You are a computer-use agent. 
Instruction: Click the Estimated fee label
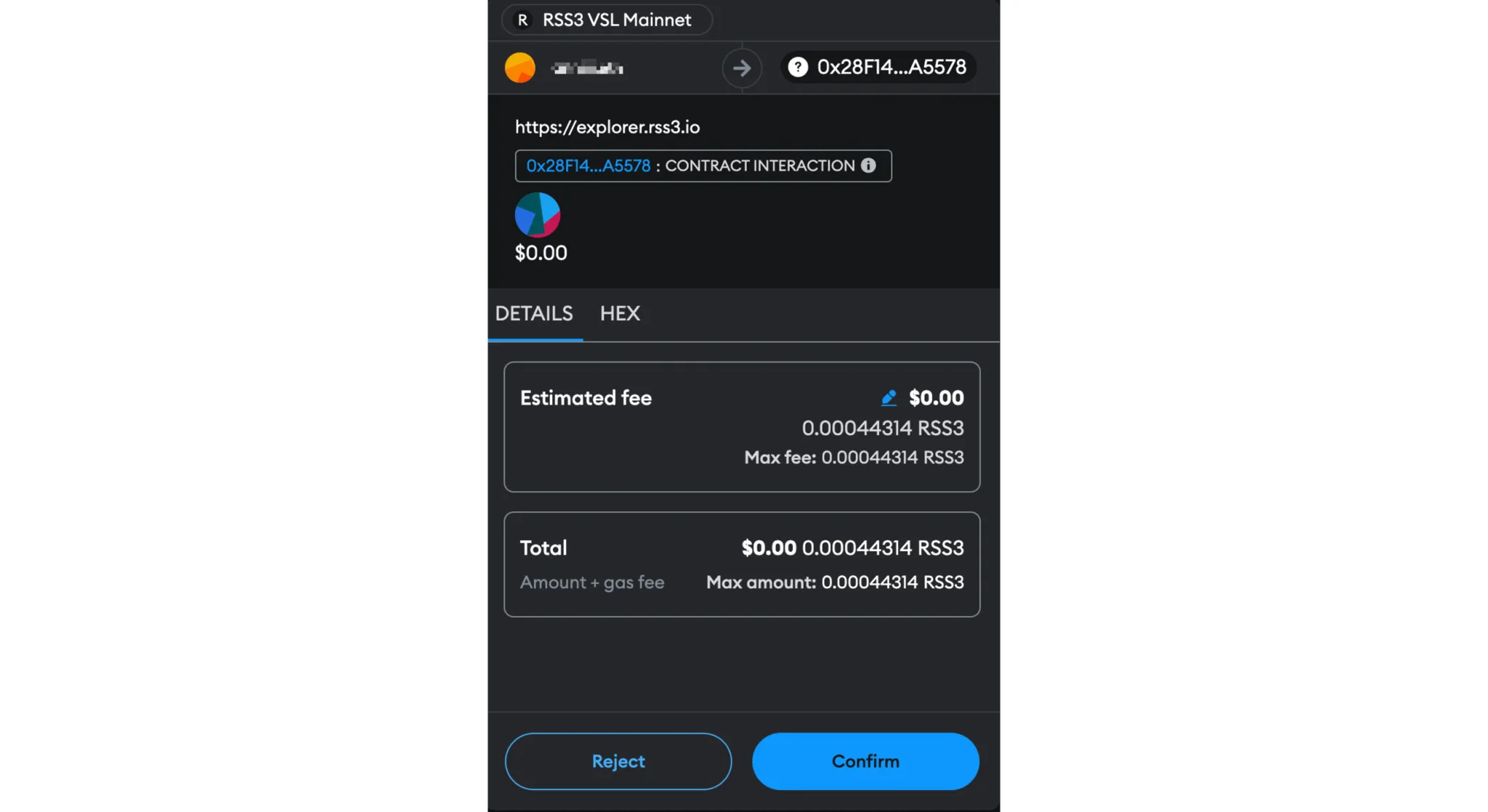586,398
